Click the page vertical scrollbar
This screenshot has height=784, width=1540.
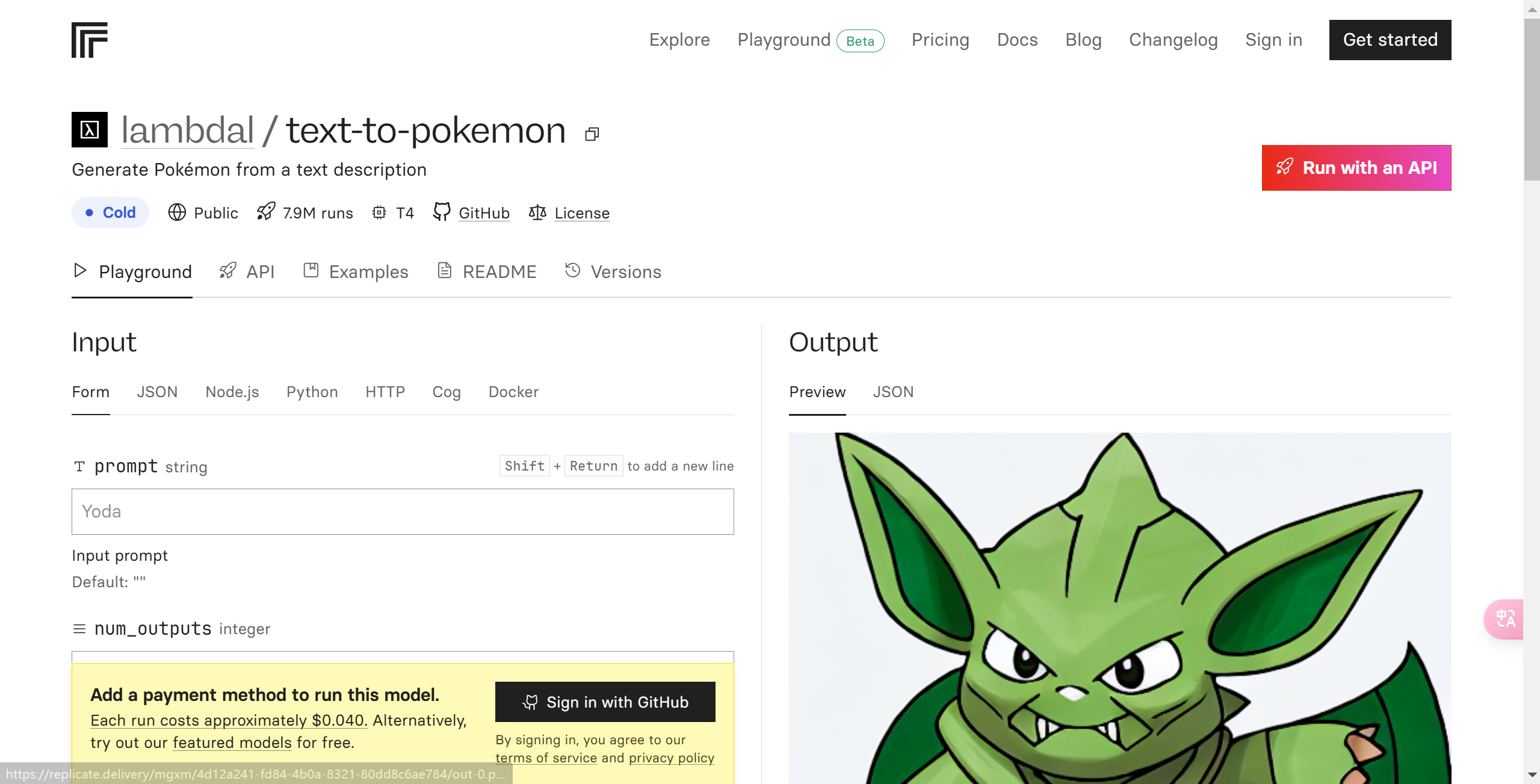tap(1532, 99)
